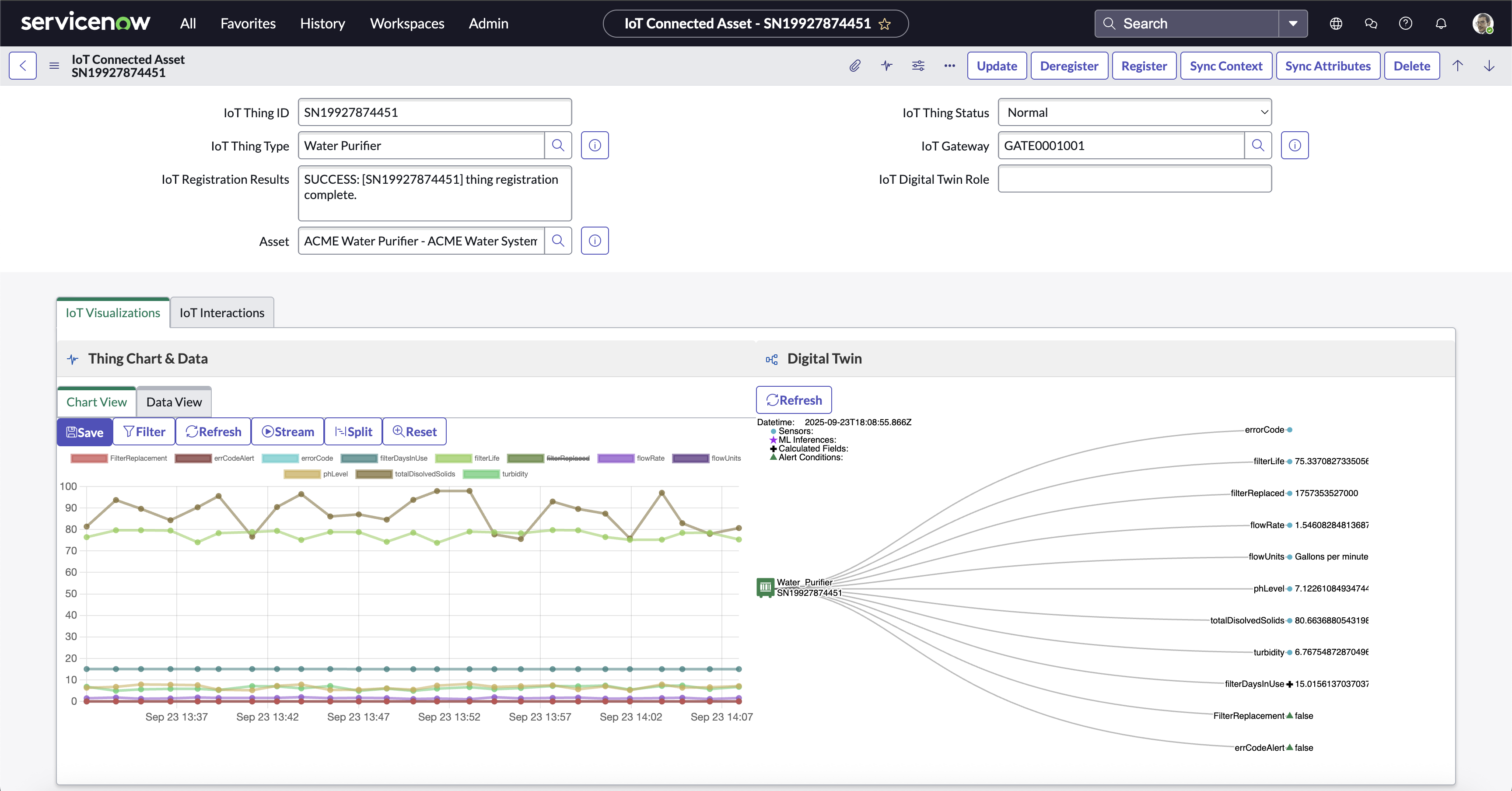Open the IoT Thing Status dropdown
This screenshot has width=1512, height=791.
click(1134, 112)
